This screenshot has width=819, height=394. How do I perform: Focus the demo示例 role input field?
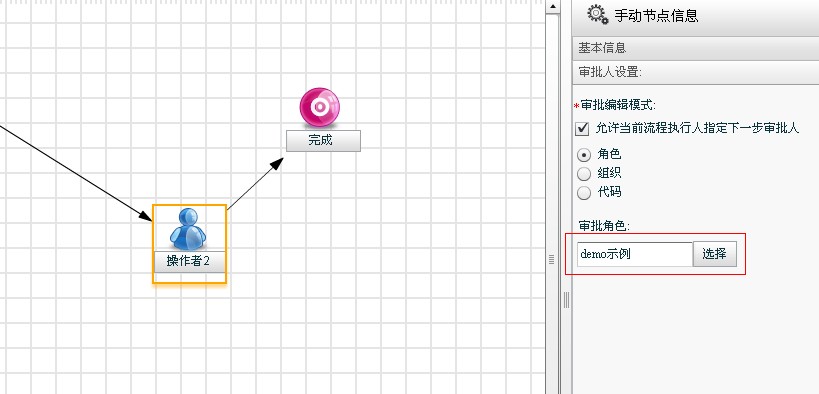(635, 254)
